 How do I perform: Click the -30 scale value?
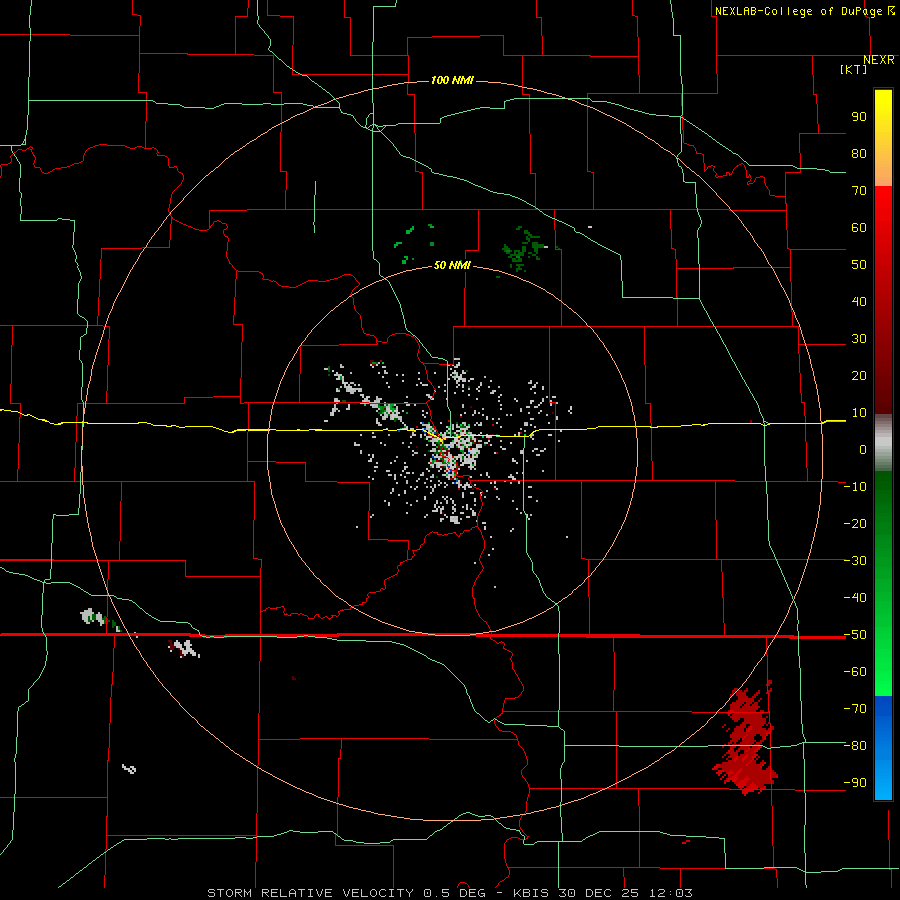[x=855, y=561]
